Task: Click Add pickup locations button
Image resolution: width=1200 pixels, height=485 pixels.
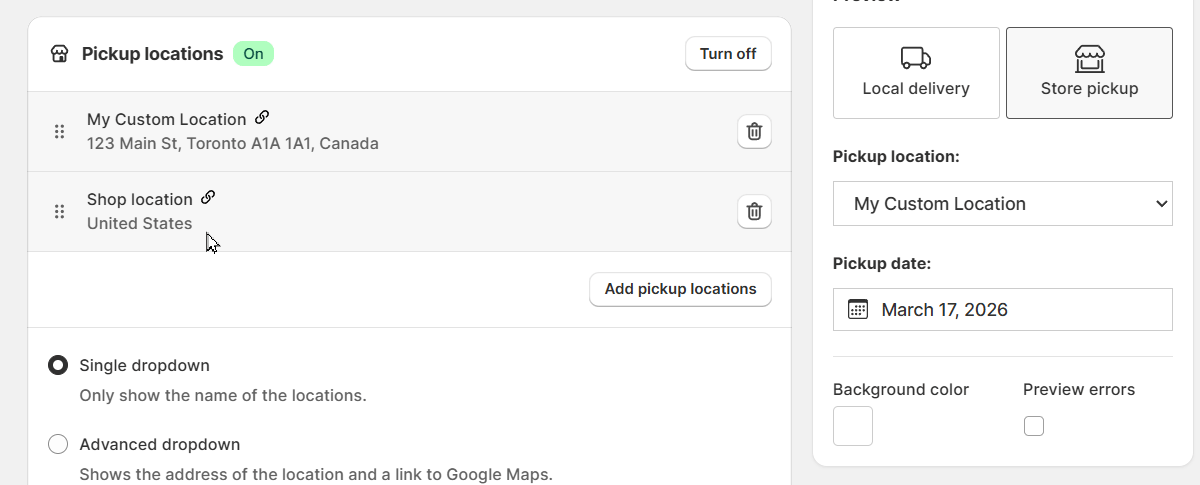Action: [680, 289]
